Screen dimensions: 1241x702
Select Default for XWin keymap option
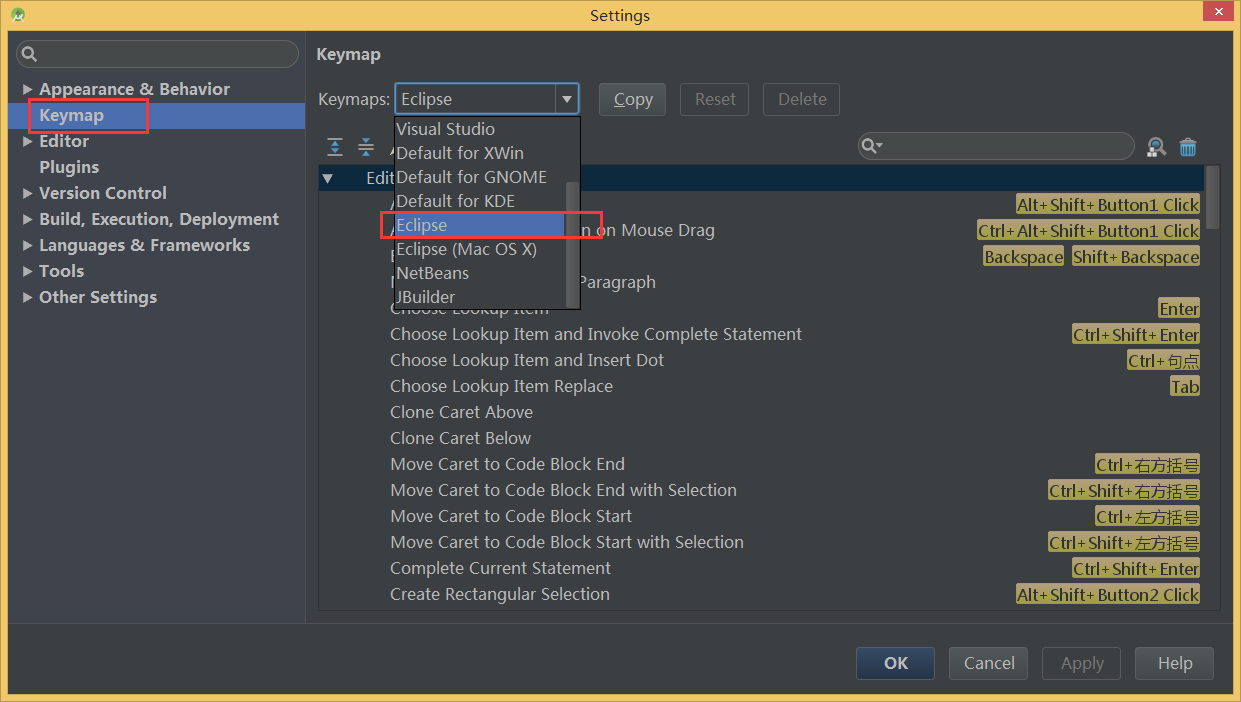480,153
